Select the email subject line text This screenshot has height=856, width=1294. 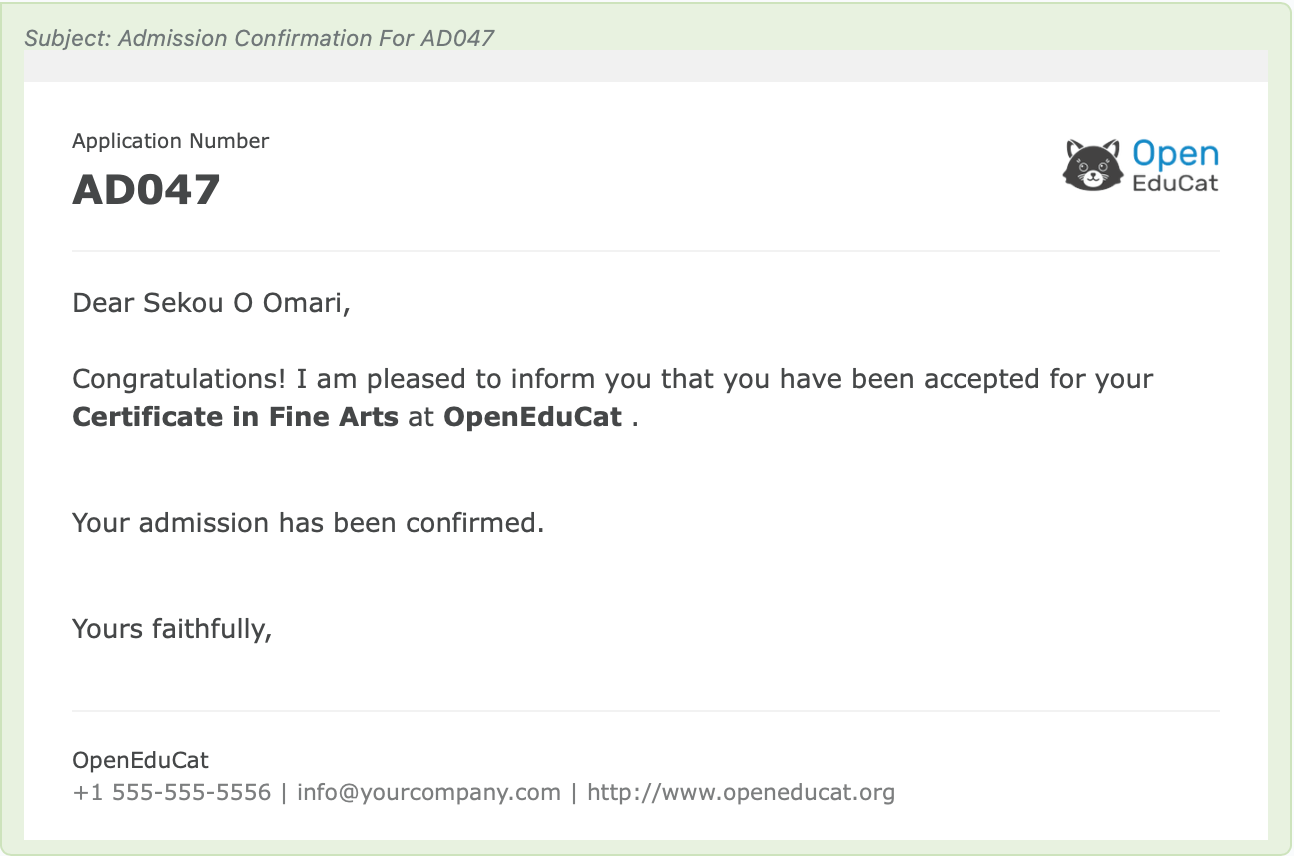click(260, 38)
